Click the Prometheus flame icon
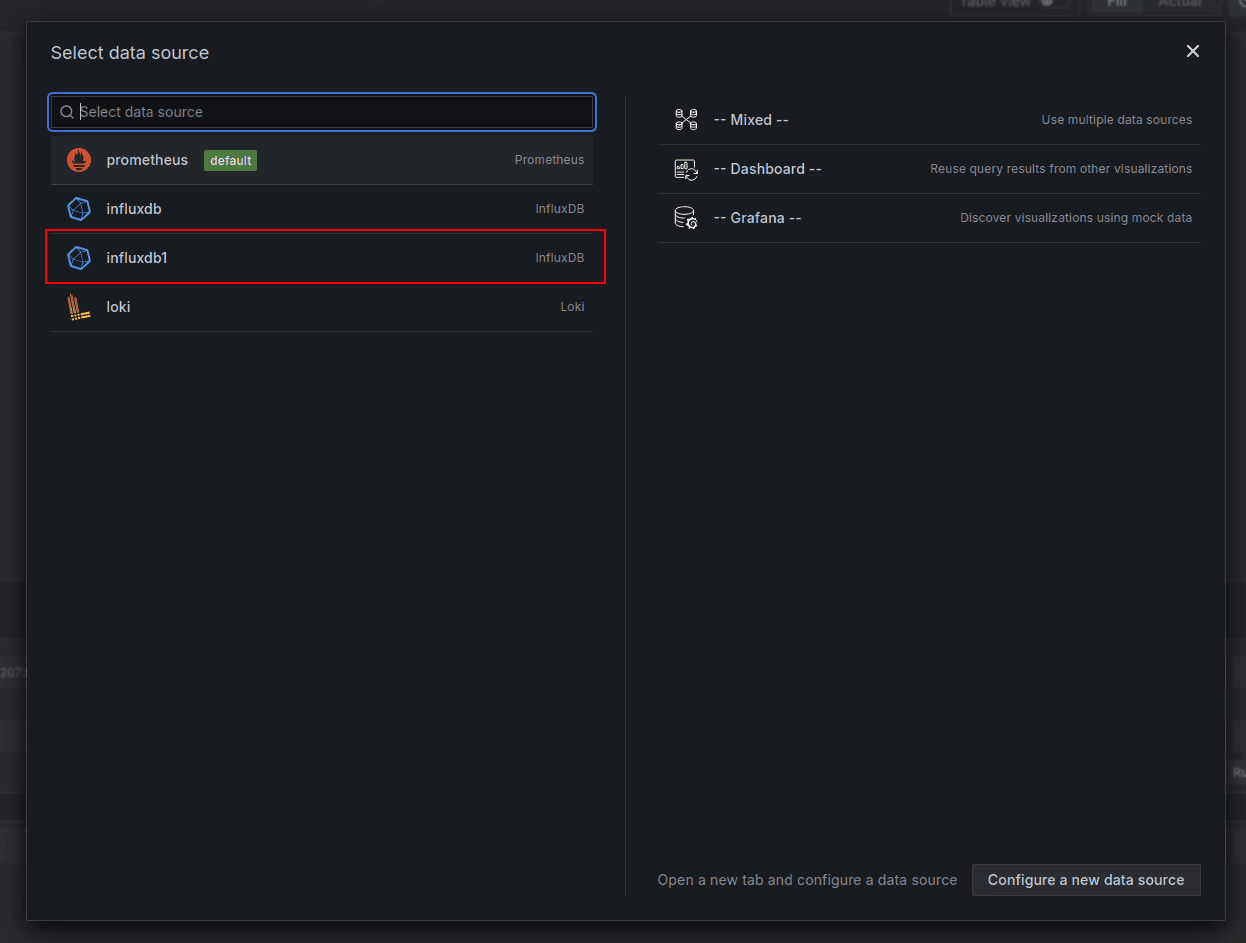Image resolution: width=1246 pixels, height=943 pixels. (78, 160)
